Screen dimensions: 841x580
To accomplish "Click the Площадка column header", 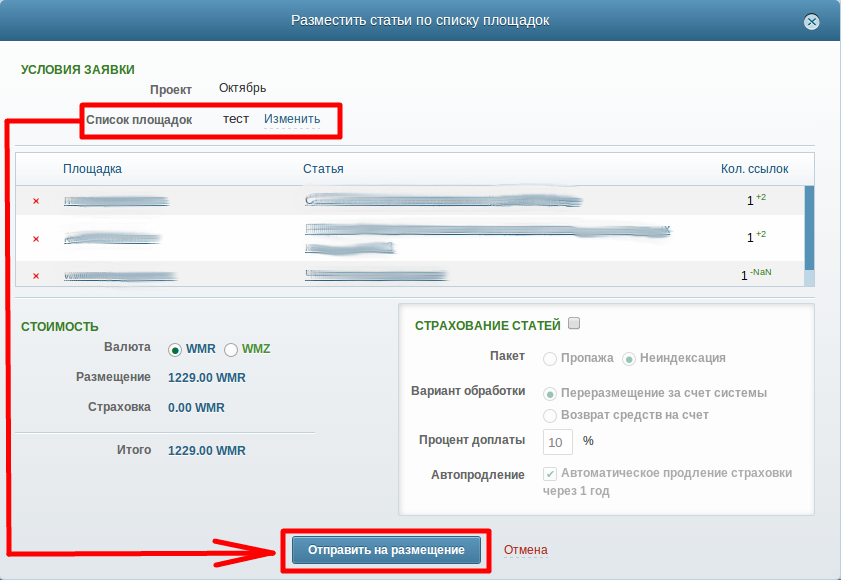I will (92, 169).
